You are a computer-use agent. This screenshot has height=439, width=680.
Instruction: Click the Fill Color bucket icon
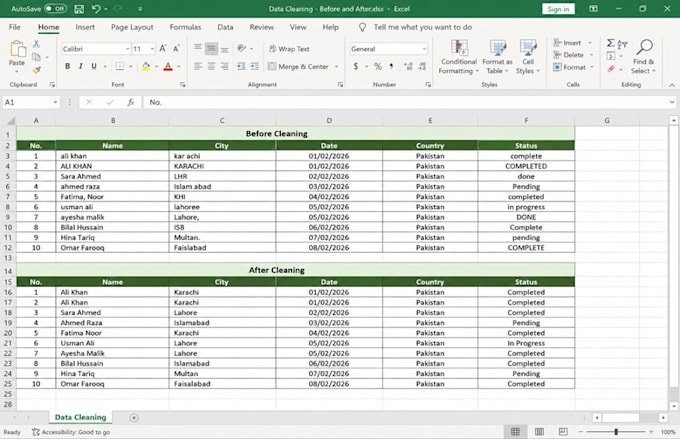pos(146,66)
